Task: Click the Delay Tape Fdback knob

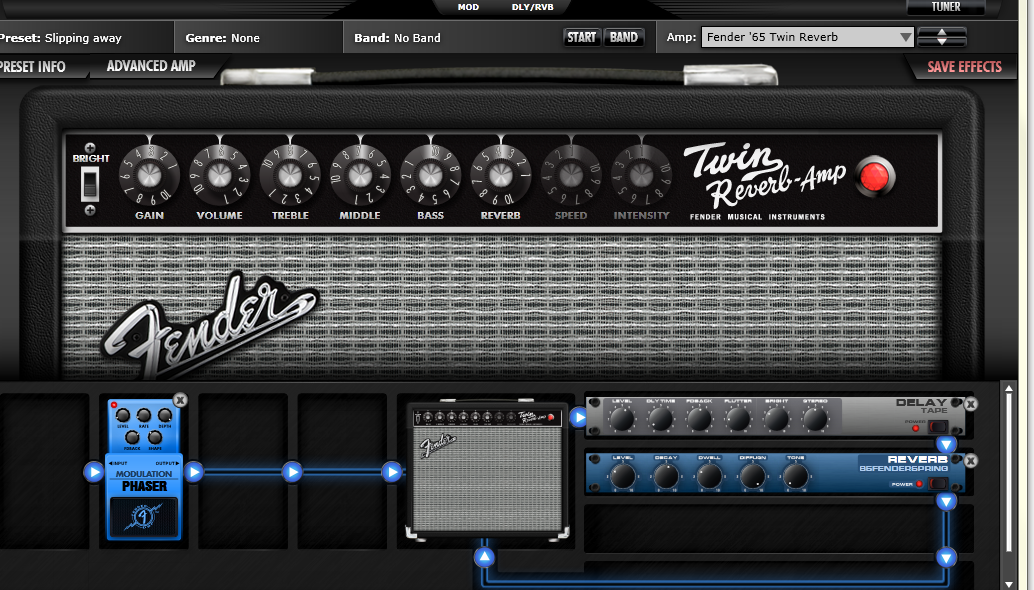Action: (699, 419)
